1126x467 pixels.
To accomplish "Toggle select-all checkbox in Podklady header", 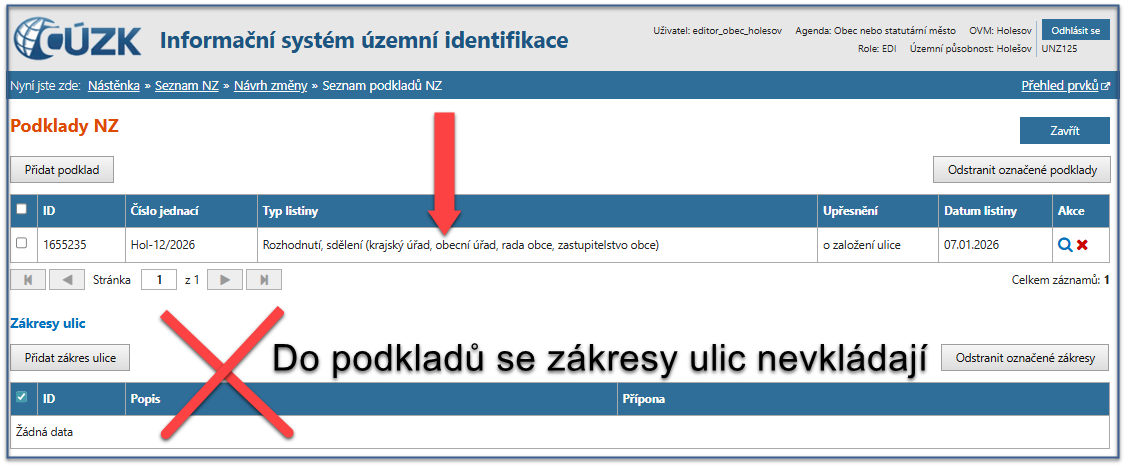I will point(22,210).
